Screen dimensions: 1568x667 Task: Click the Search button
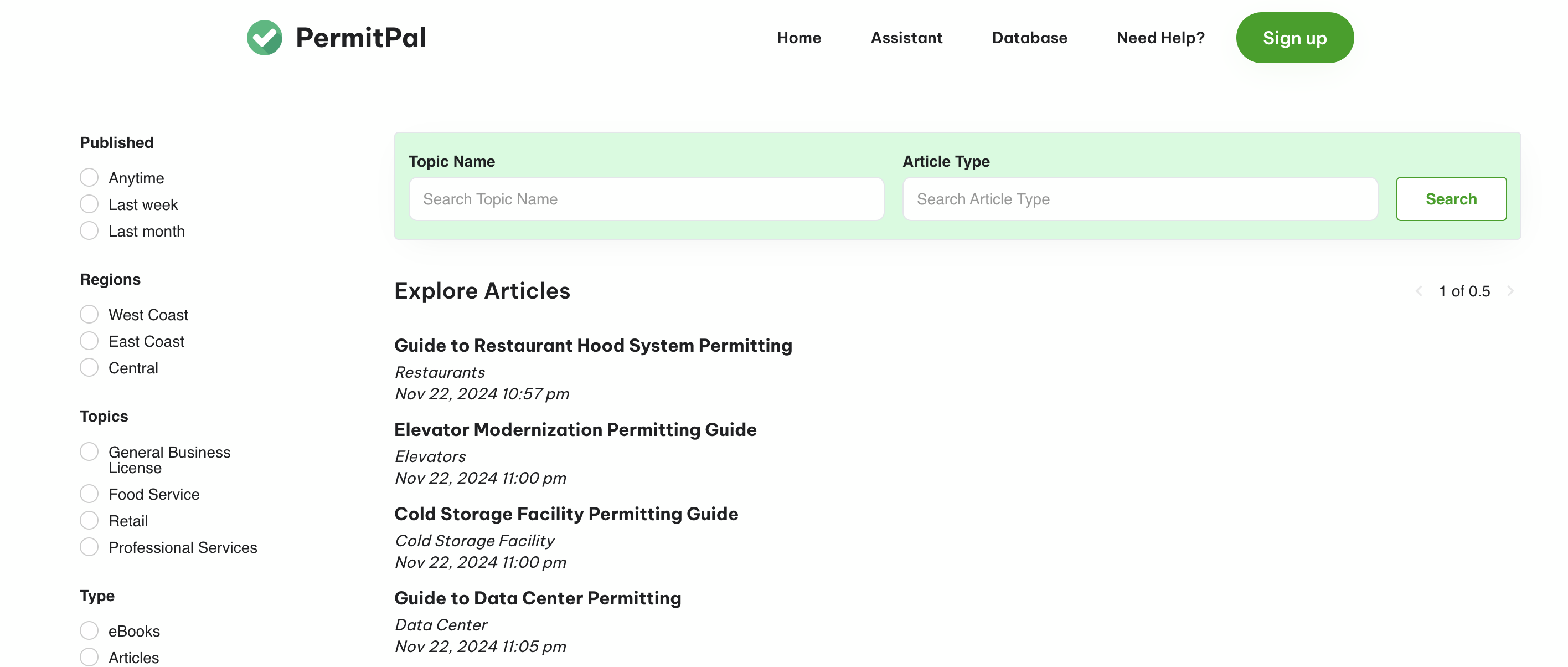point(1451,199)
